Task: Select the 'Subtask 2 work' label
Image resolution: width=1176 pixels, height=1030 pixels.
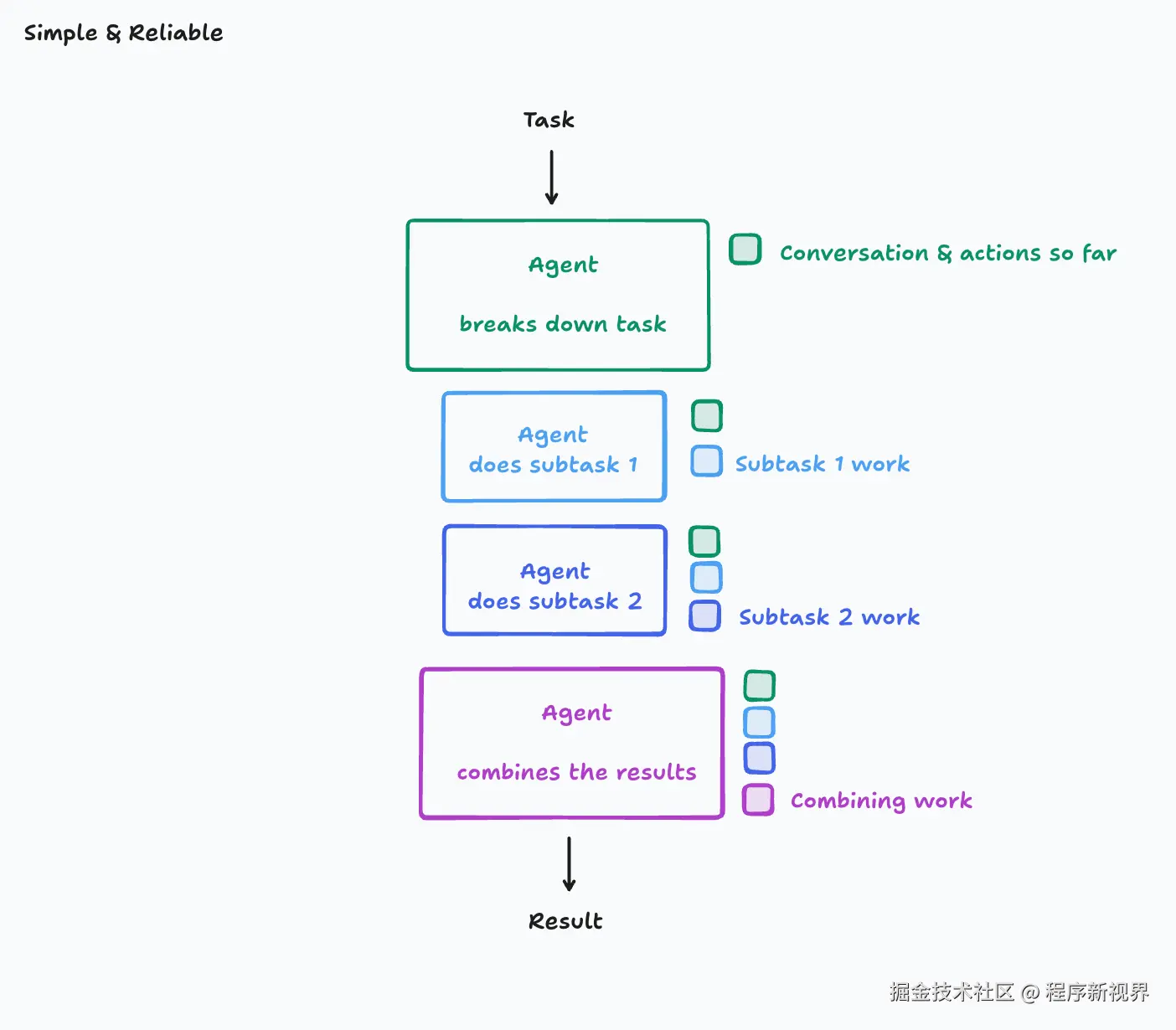Action: click(x=828, y=617)
